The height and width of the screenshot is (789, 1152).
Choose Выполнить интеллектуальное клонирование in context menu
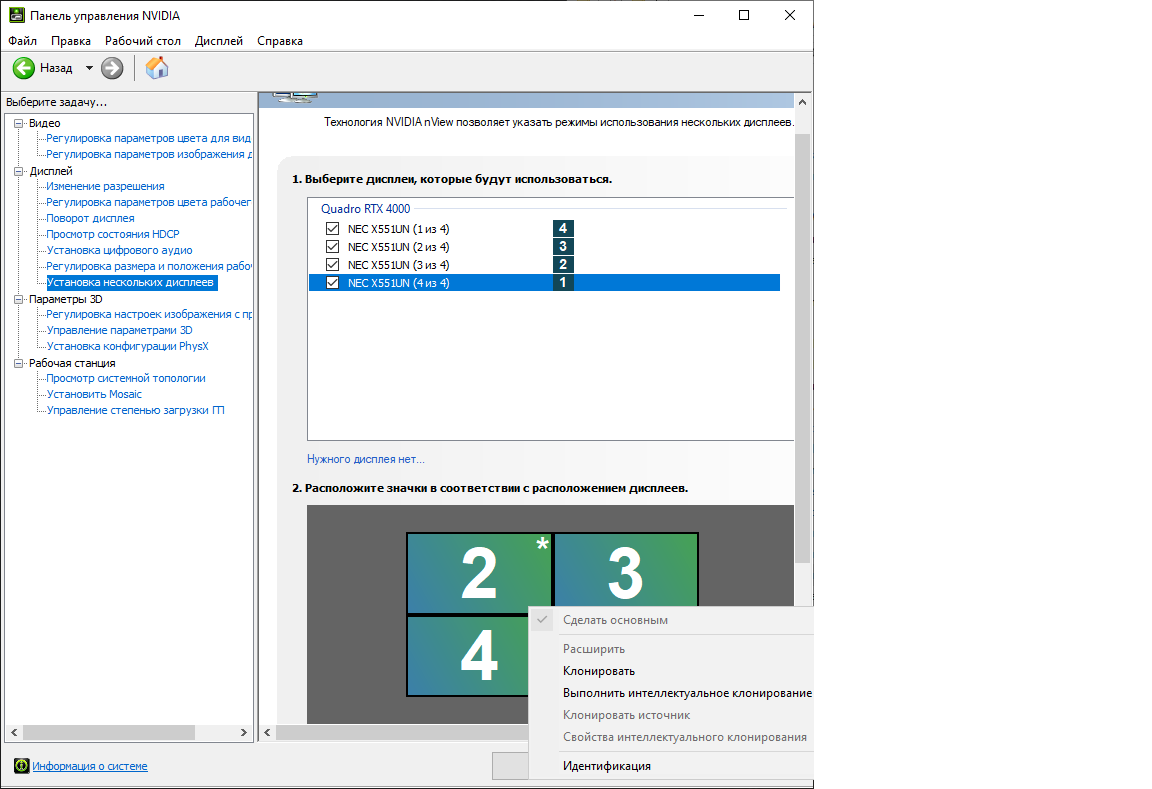coord(687,693)
